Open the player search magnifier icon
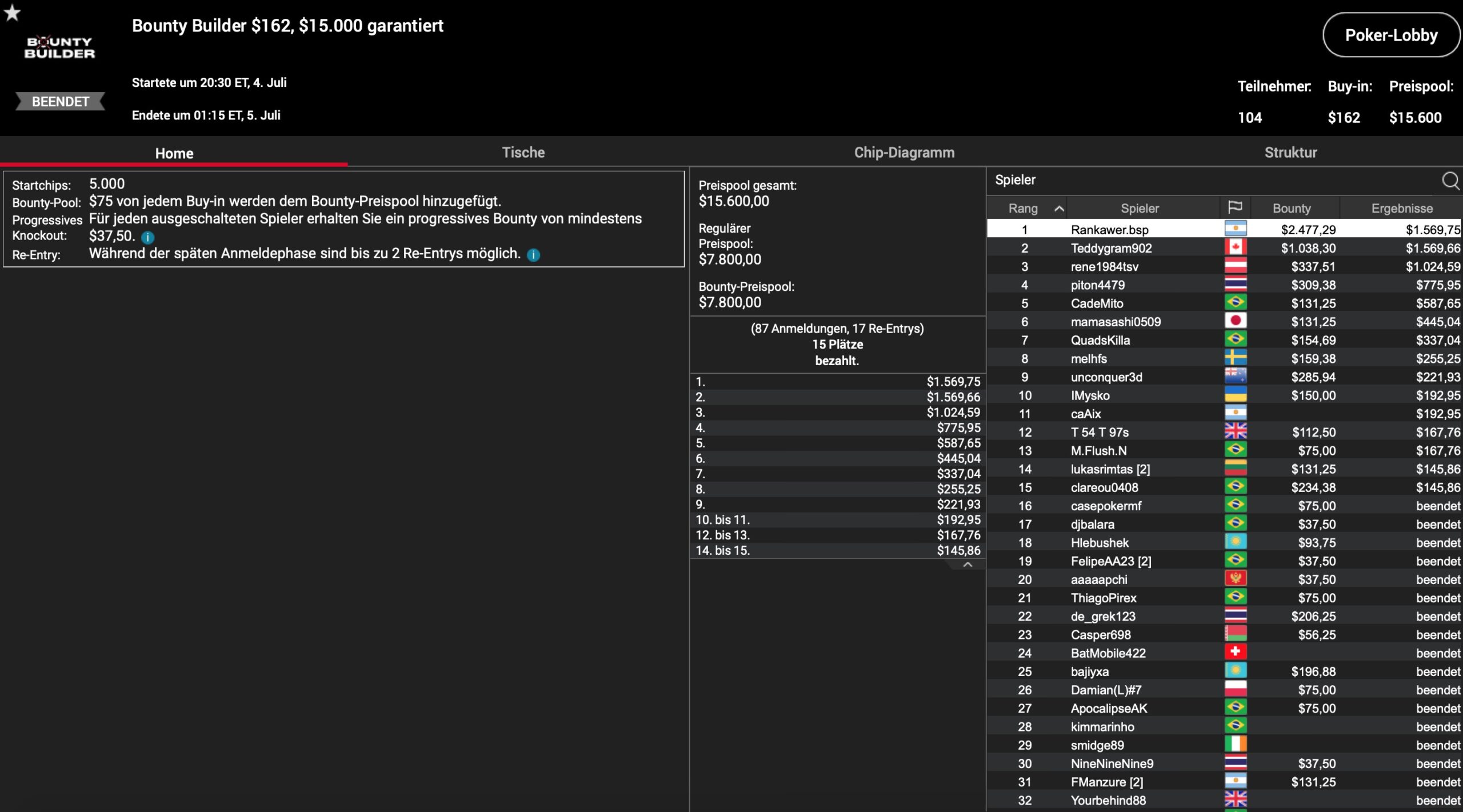The height and width of the screenshot is (812, 1463). pyautogui.click(x=1450, y=181)
